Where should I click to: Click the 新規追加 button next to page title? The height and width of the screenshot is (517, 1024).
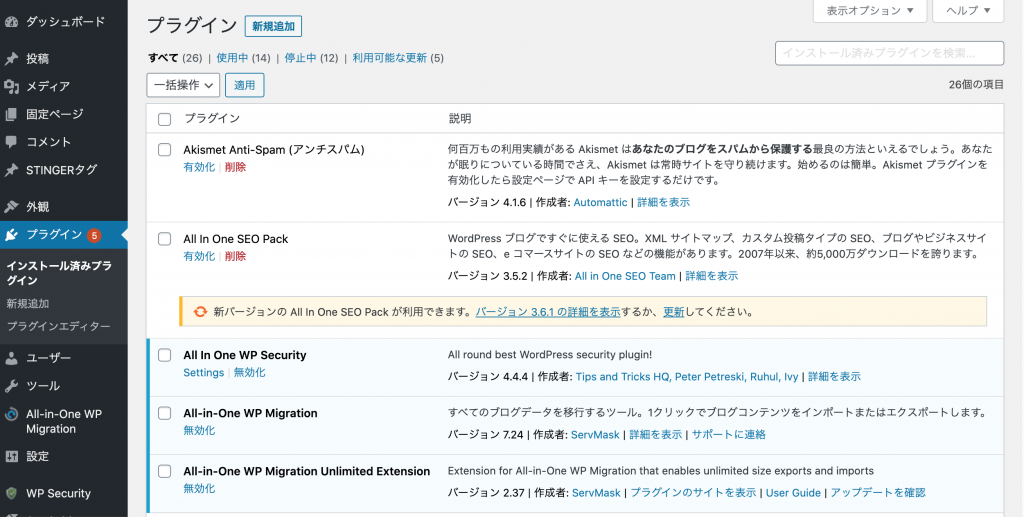click(273, 26)
